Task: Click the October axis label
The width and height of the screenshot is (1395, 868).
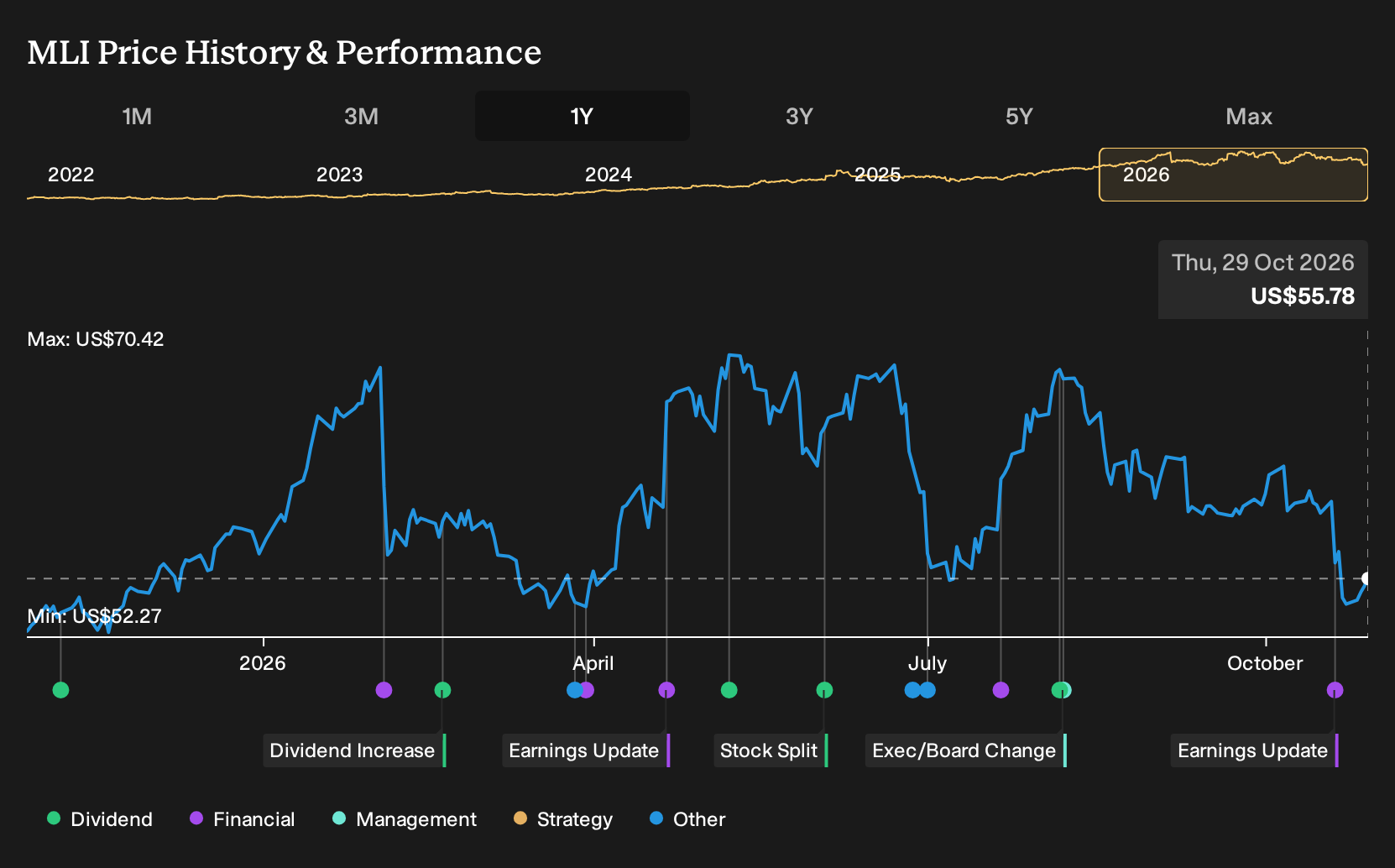Action: point(1265,663)
